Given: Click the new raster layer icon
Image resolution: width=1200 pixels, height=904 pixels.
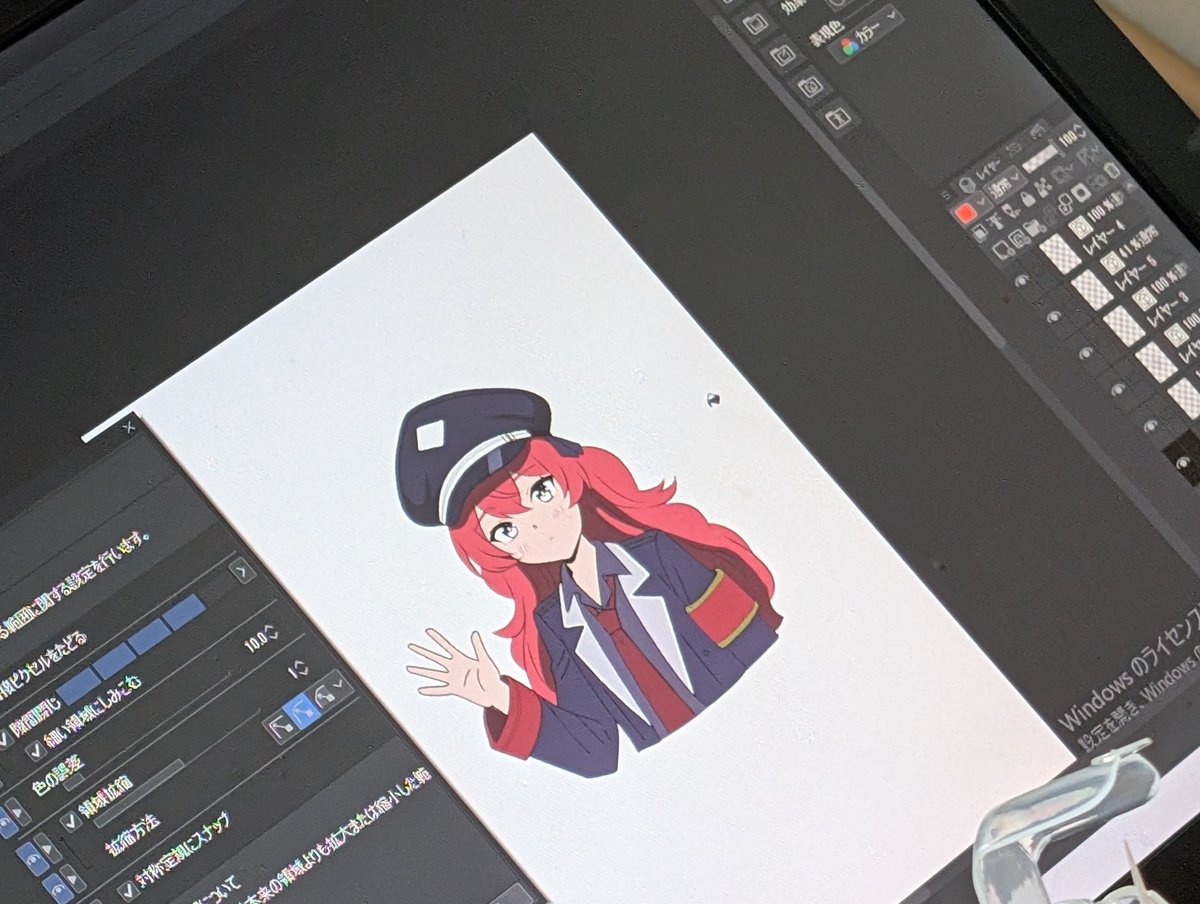Looking at the screenshot, I should (x=1003, y=251).
